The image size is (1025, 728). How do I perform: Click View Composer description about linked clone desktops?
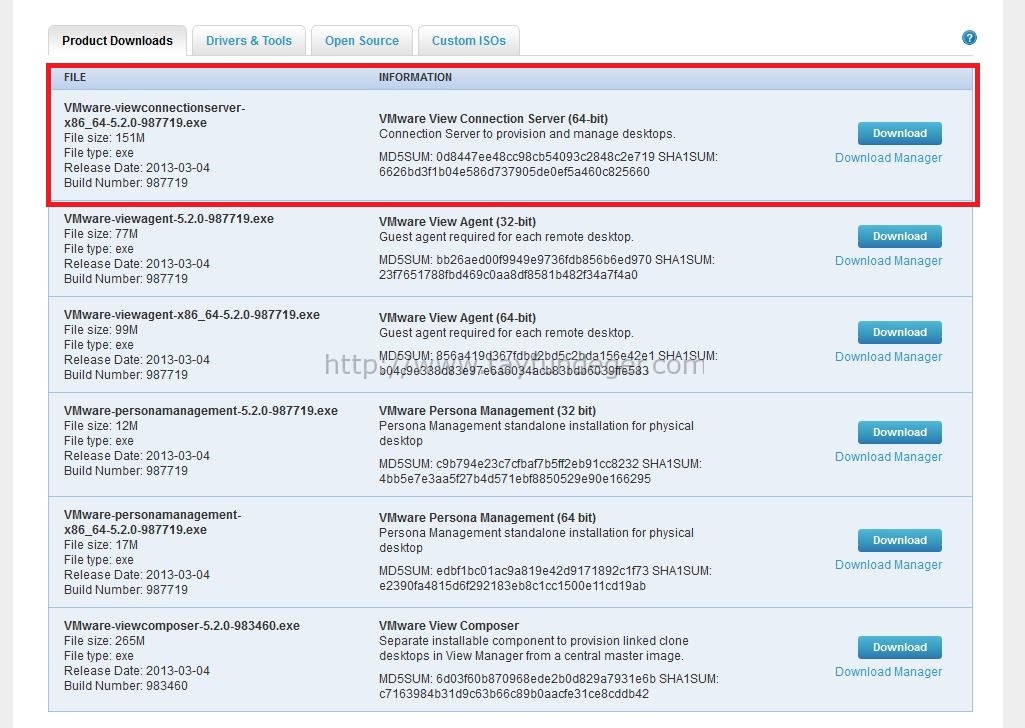coord(533,648)
